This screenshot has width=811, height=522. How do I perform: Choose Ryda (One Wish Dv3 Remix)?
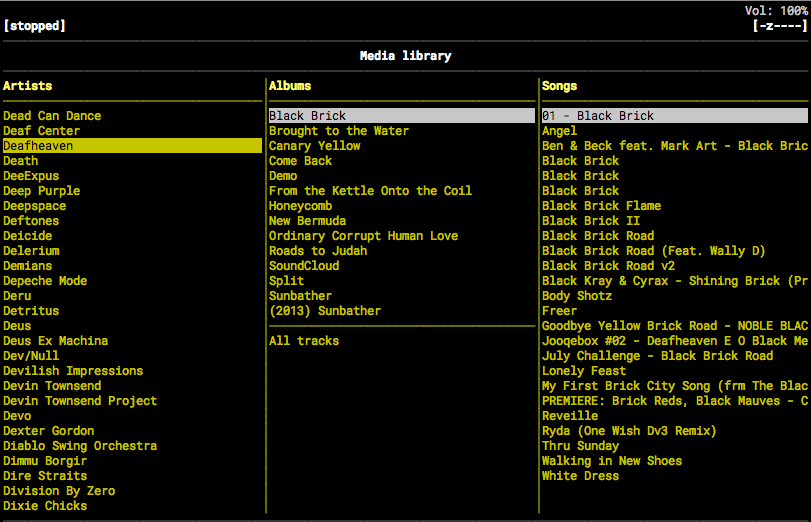coord(629,431)
